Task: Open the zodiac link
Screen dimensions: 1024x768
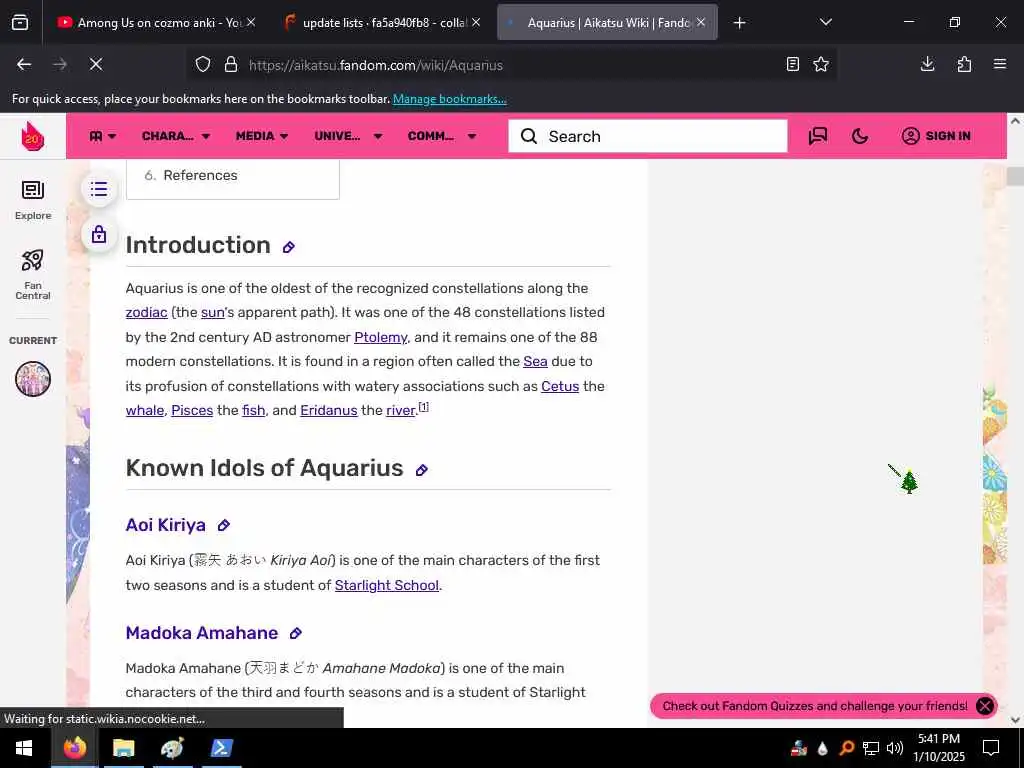Action: (146, 313)
